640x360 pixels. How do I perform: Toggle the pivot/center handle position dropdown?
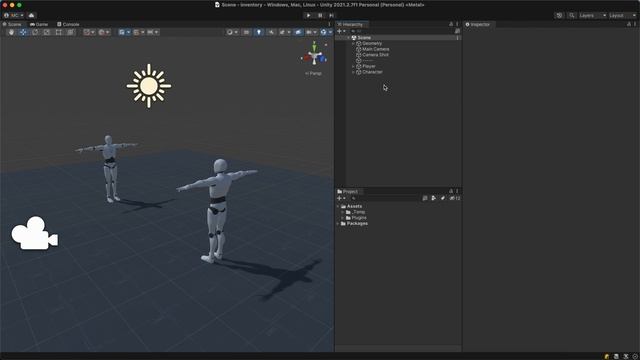pyautogui.click(x=89, y=32)
